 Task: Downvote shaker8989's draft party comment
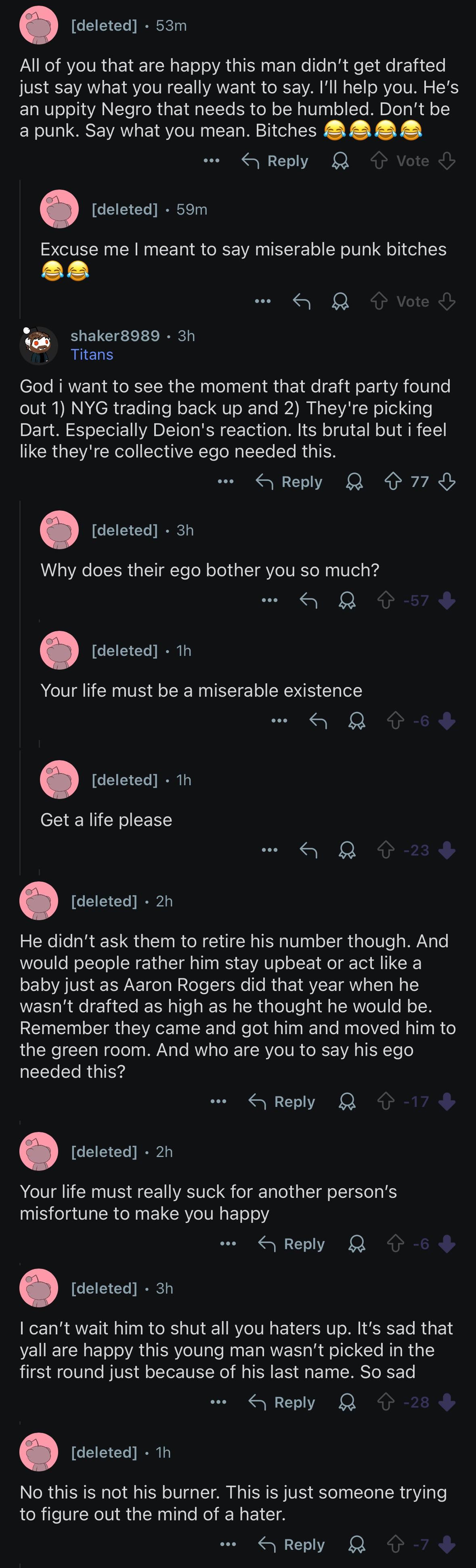pyautogui.click(x=447, y=482)
